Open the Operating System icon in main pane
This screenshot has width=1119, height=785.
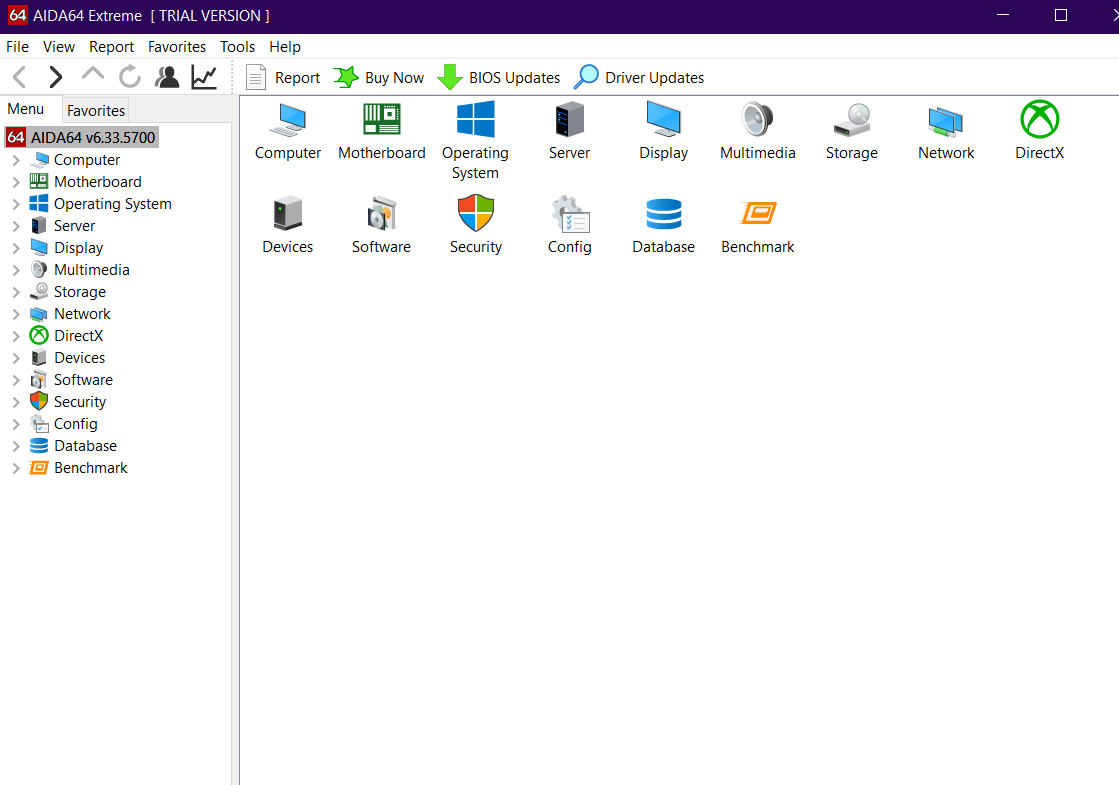[475, 120]
